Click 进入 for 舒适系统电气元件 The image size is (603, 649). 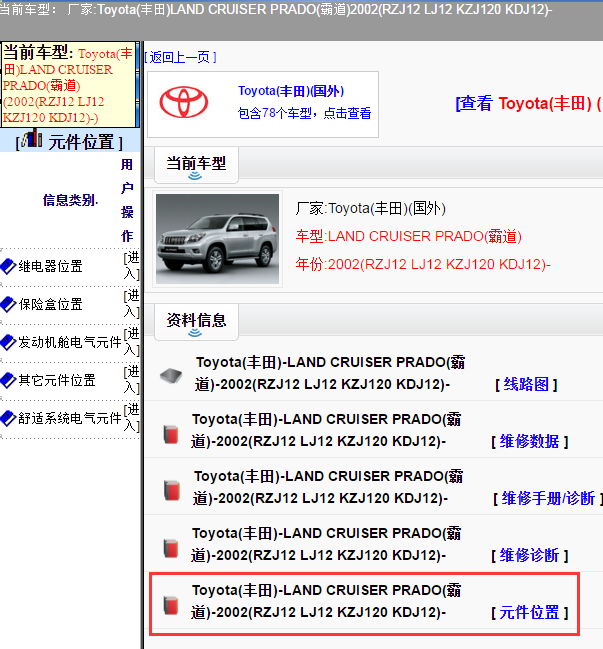click(132, 418)
